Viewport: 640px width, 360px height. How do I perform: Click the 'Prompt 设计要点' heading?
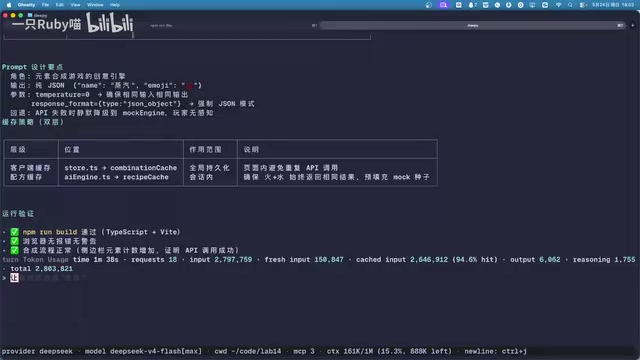tap(33, 67)
